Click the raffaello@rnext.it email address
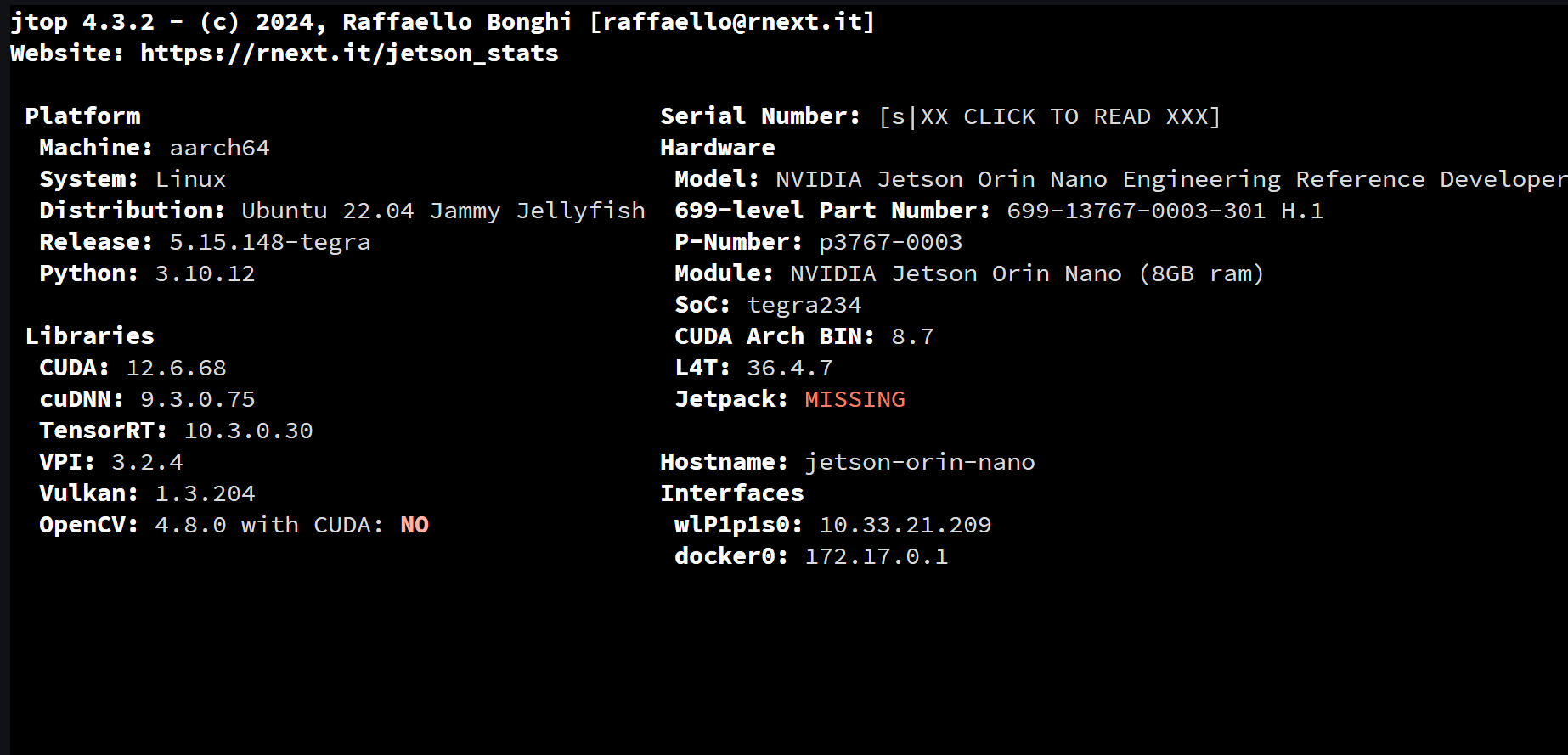This screenshot has height=755, width=1568. coord(732,22)
